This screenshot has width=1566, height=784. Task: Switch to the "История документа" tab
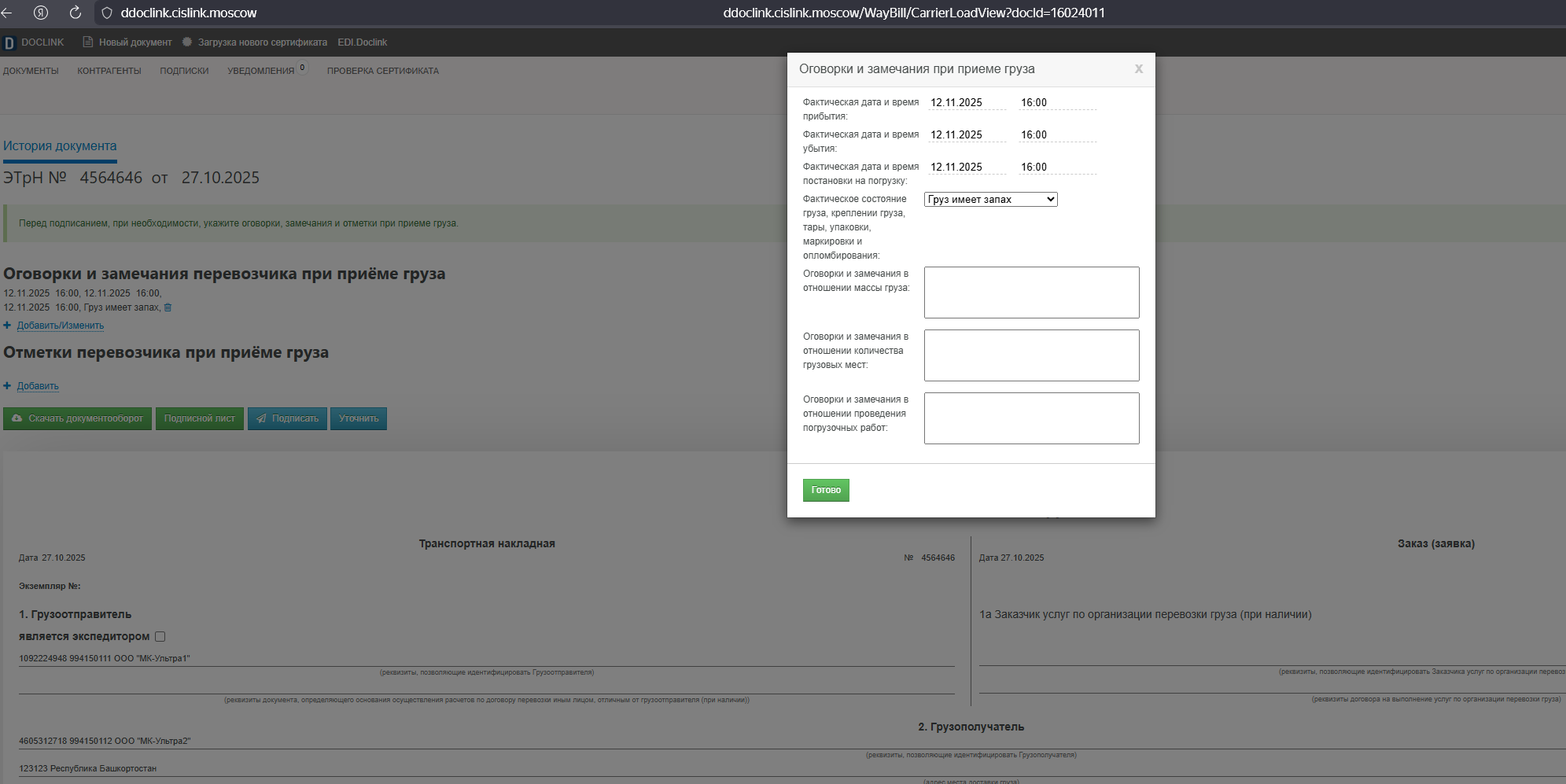pyautogui.click(x=60, y=146)
